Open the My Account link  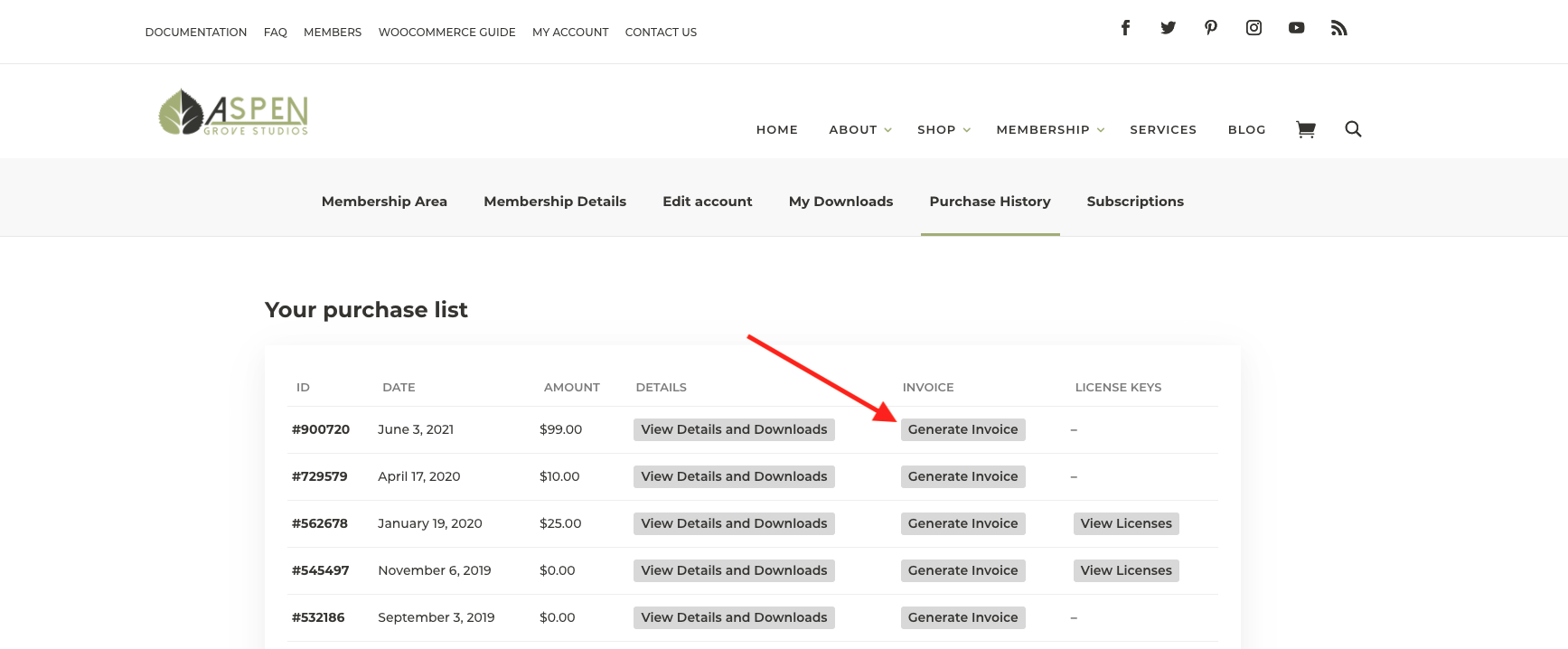(x=570, y=33)
